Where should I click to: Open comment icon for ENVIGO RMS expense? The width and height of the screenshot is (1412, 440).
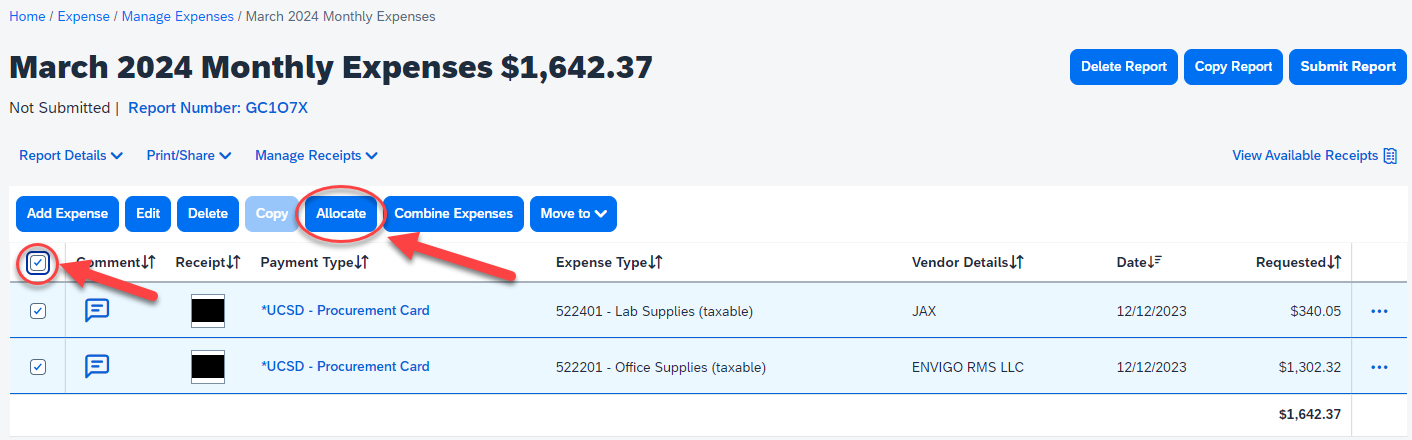point(97,366)
